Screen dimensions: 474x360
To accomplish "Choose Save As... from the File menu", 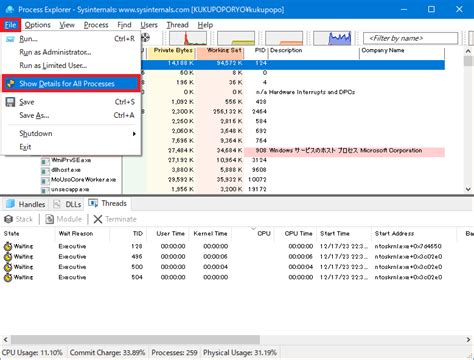I will coord(71,115).
